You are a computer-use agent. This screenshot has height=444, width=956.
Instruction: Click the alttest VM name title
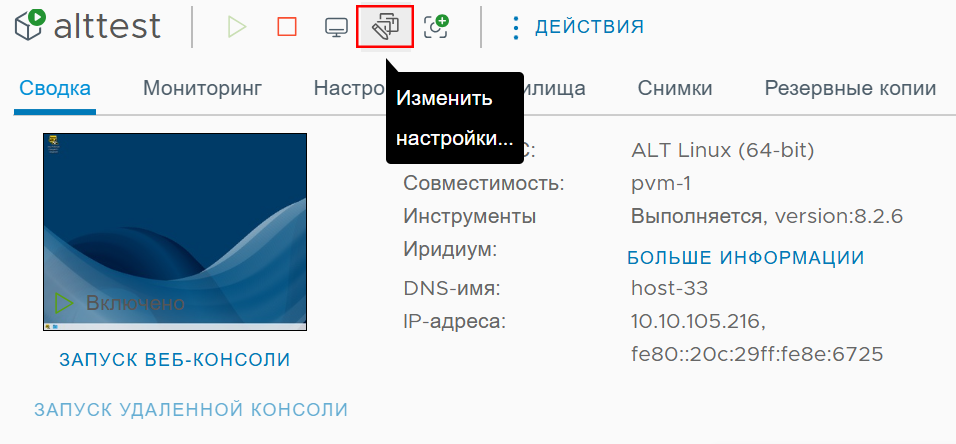107,26
